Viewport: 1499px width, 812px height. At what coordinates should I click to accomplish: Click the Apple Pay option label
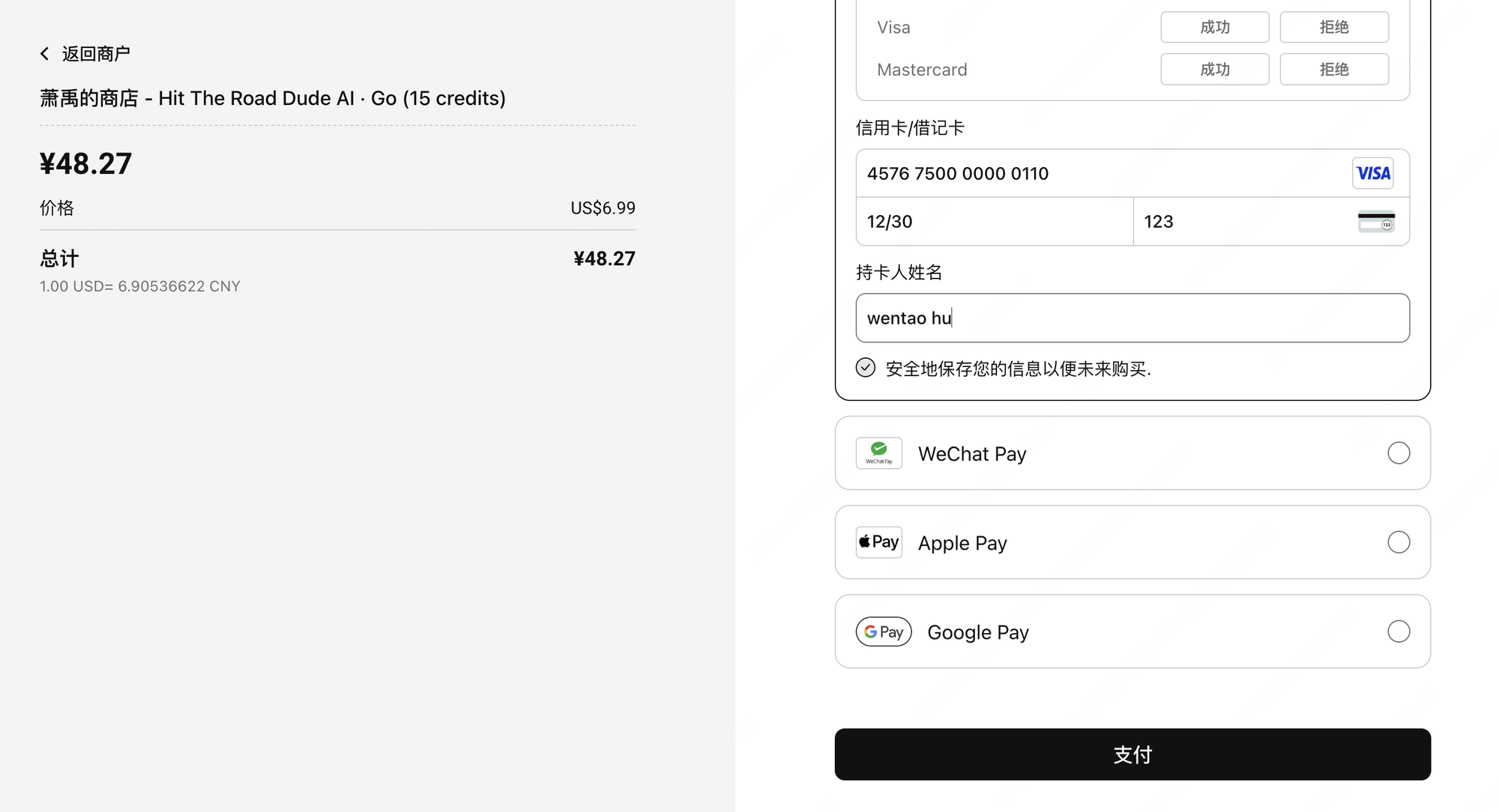click(x=962, y=543)
